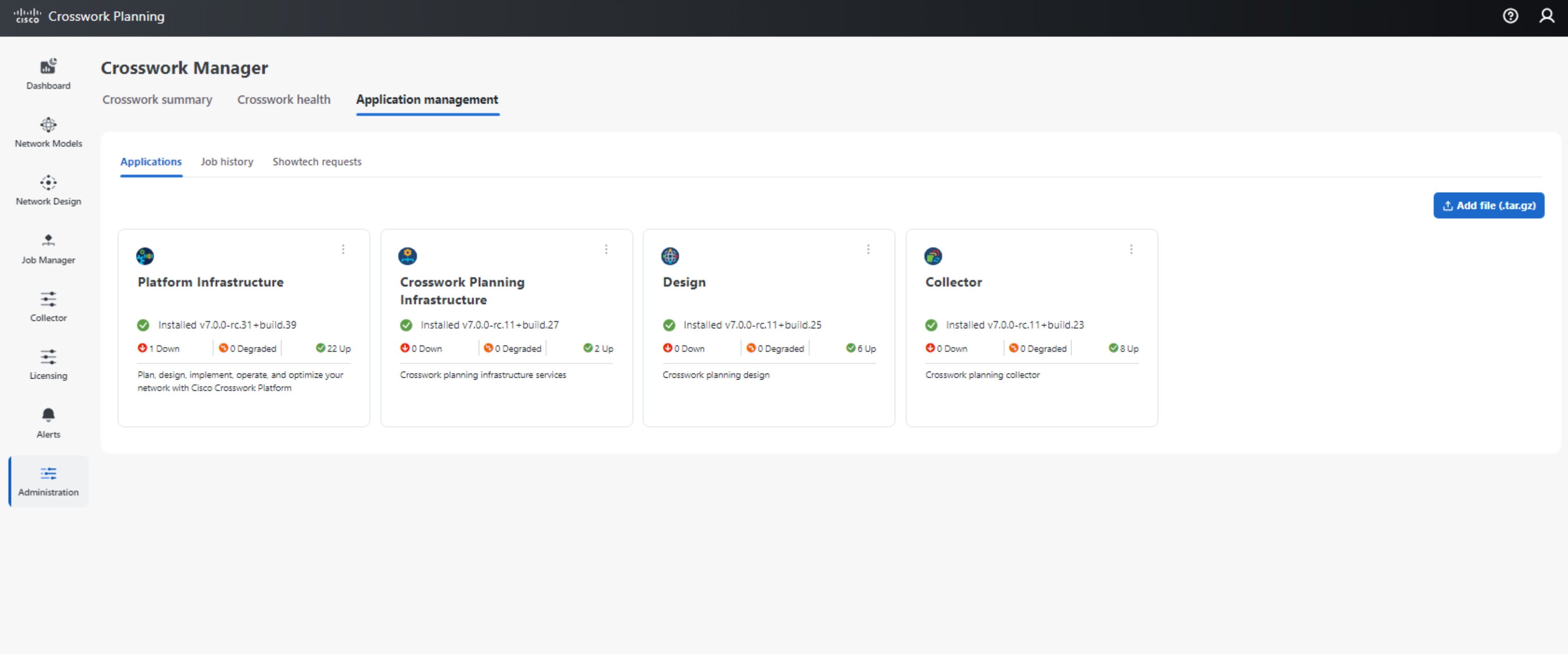Image resolution: width=1568 pixels, height=654 pixels.
Task: Click '6 Up' on Design card
Action: (867, 348)
